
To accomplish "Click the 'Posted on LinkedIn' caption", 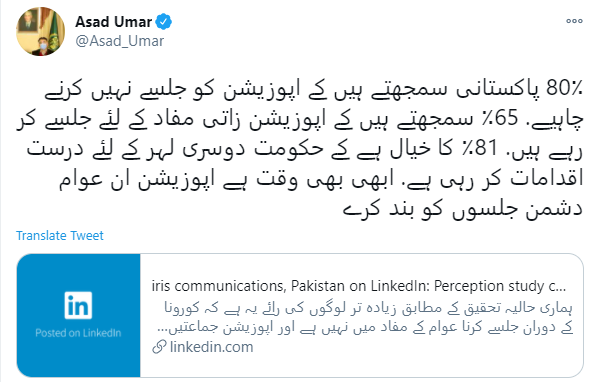I will 78,333.
